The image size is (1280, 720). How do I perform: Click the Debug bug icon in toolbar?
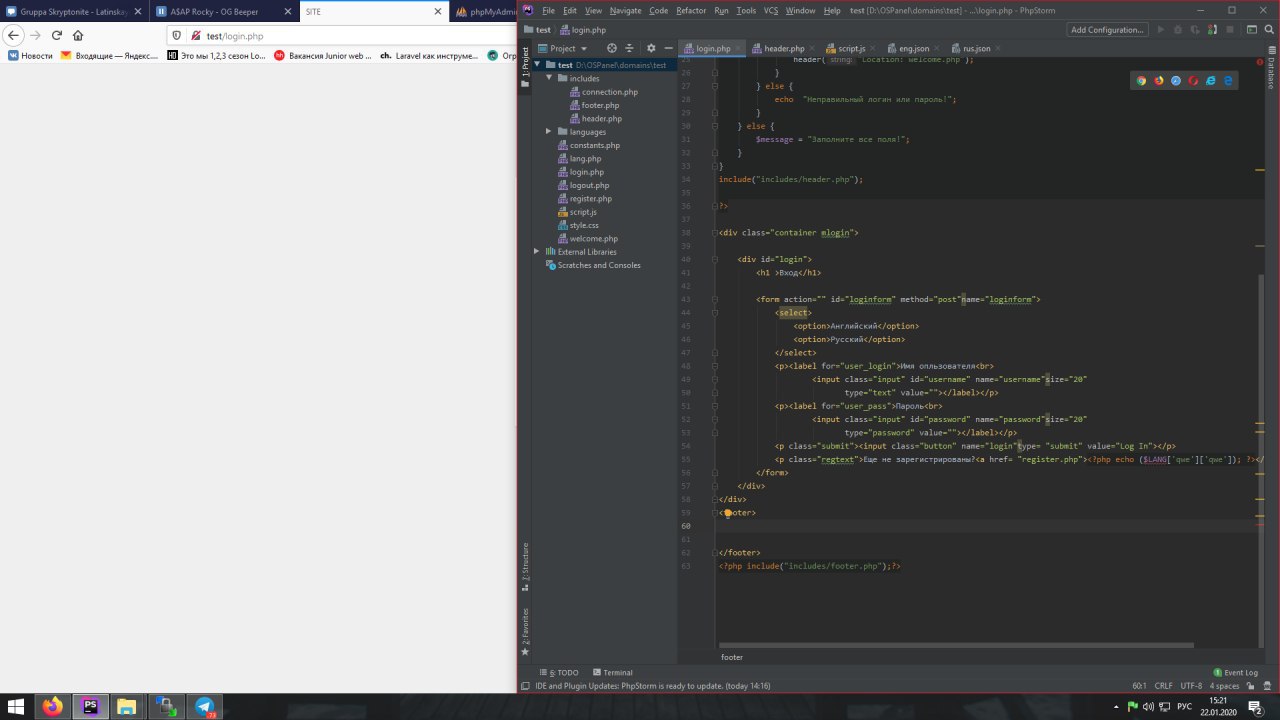point(1177,30)
